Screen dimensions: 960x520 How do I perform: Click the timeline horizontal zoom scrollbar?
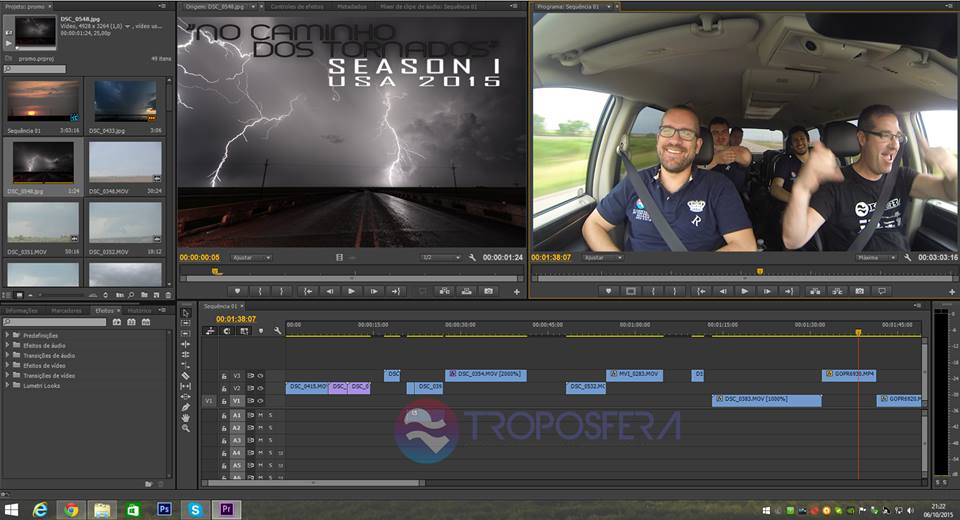[x=313, y=483]
